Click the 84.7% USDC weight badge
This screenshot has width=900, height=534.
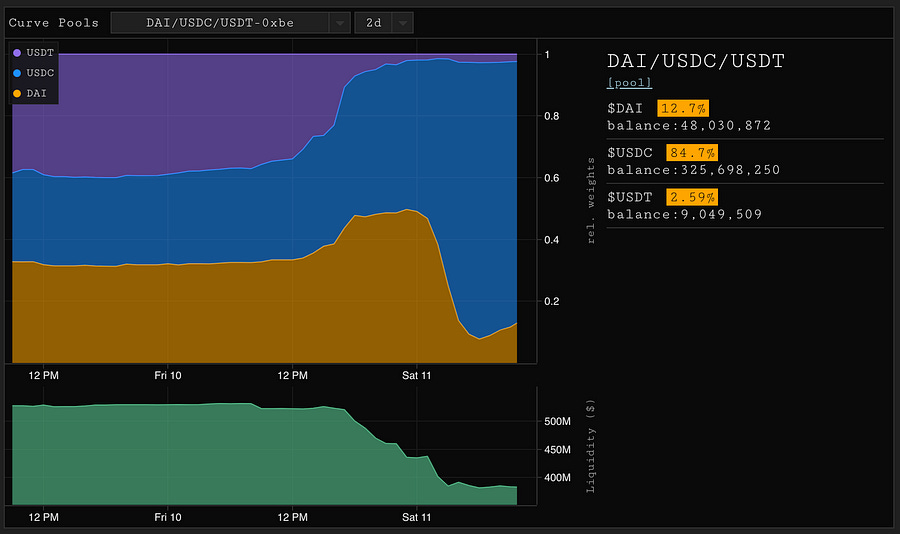tap(692, 153)
